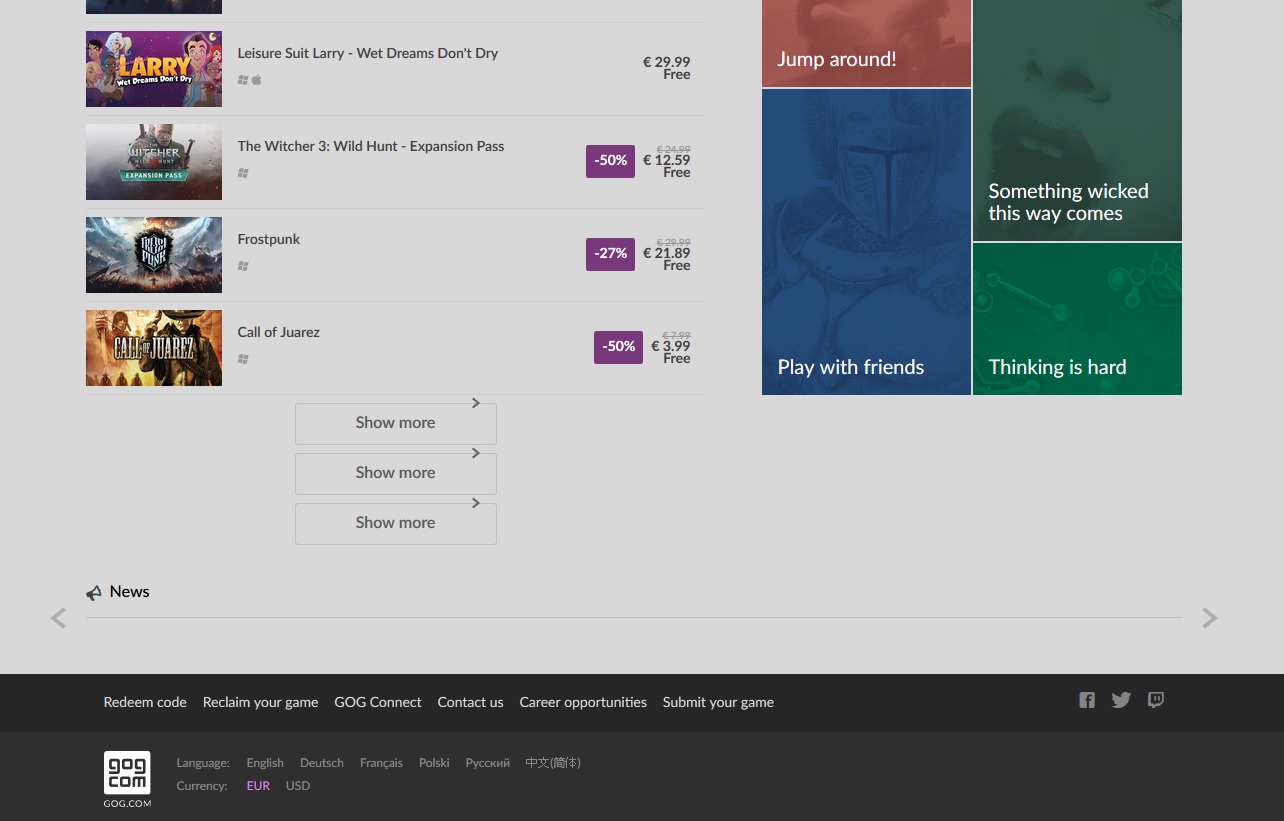Click the Windows icon under Frostpunk
This screenshot has width=1284, height=821.
[243, 266]
